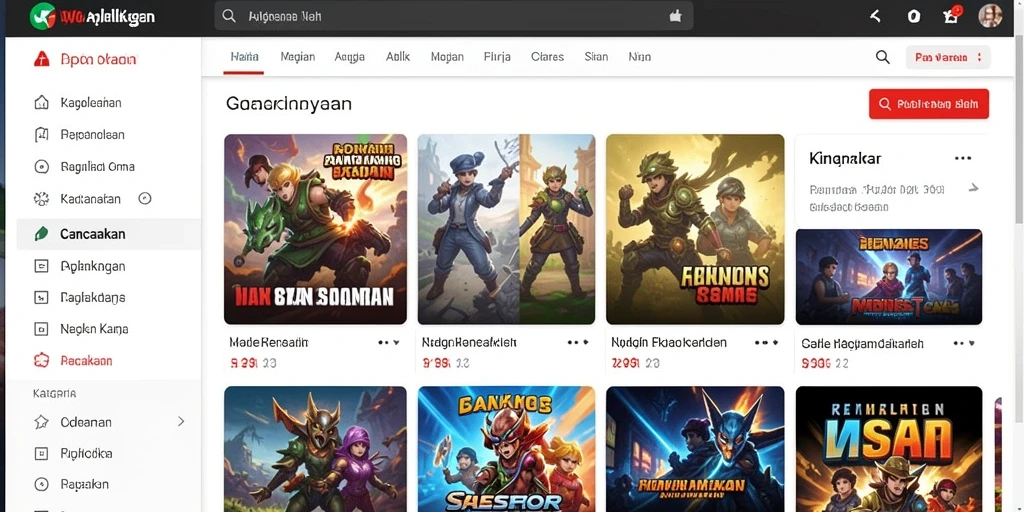Open the Adlk tab

tap(398, 57)
